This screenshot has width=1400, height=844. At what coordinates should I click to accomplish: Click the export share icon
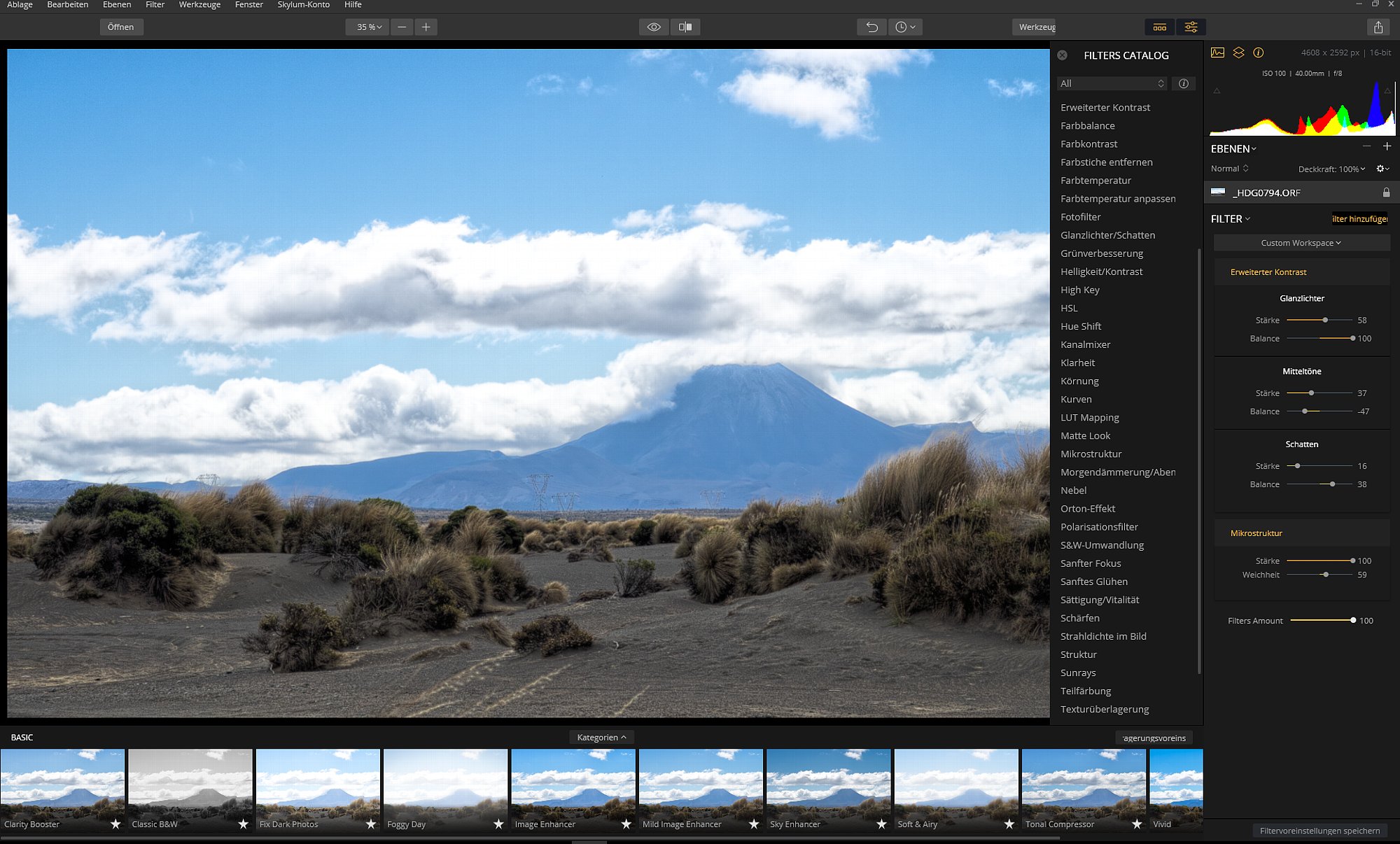1378,27
